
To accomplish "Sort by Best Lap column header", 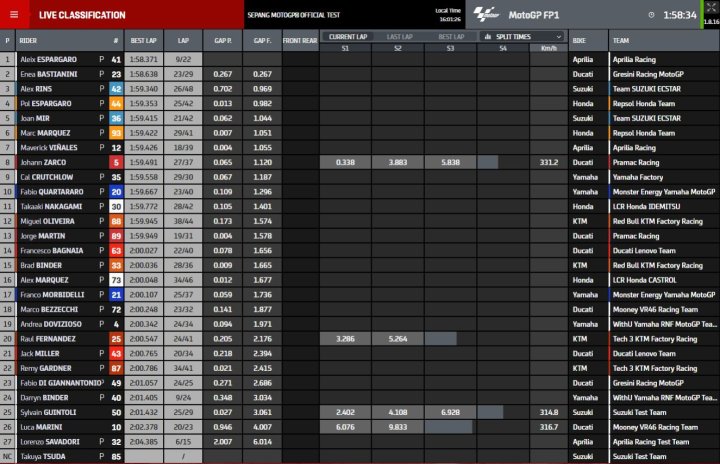I will pos(143,41).
